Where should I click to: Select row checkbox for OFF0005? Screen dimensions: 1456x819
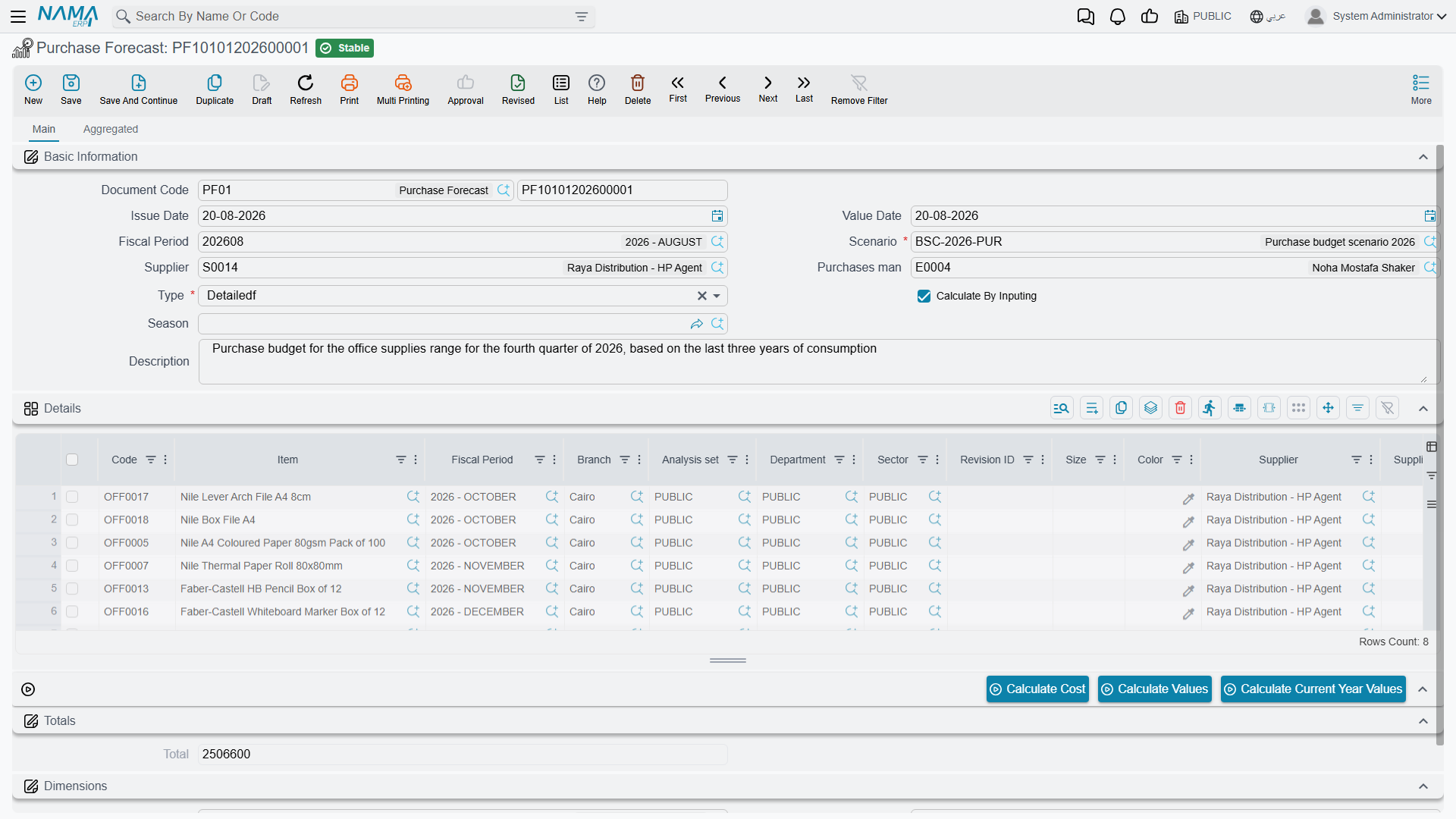pos(72,543)
